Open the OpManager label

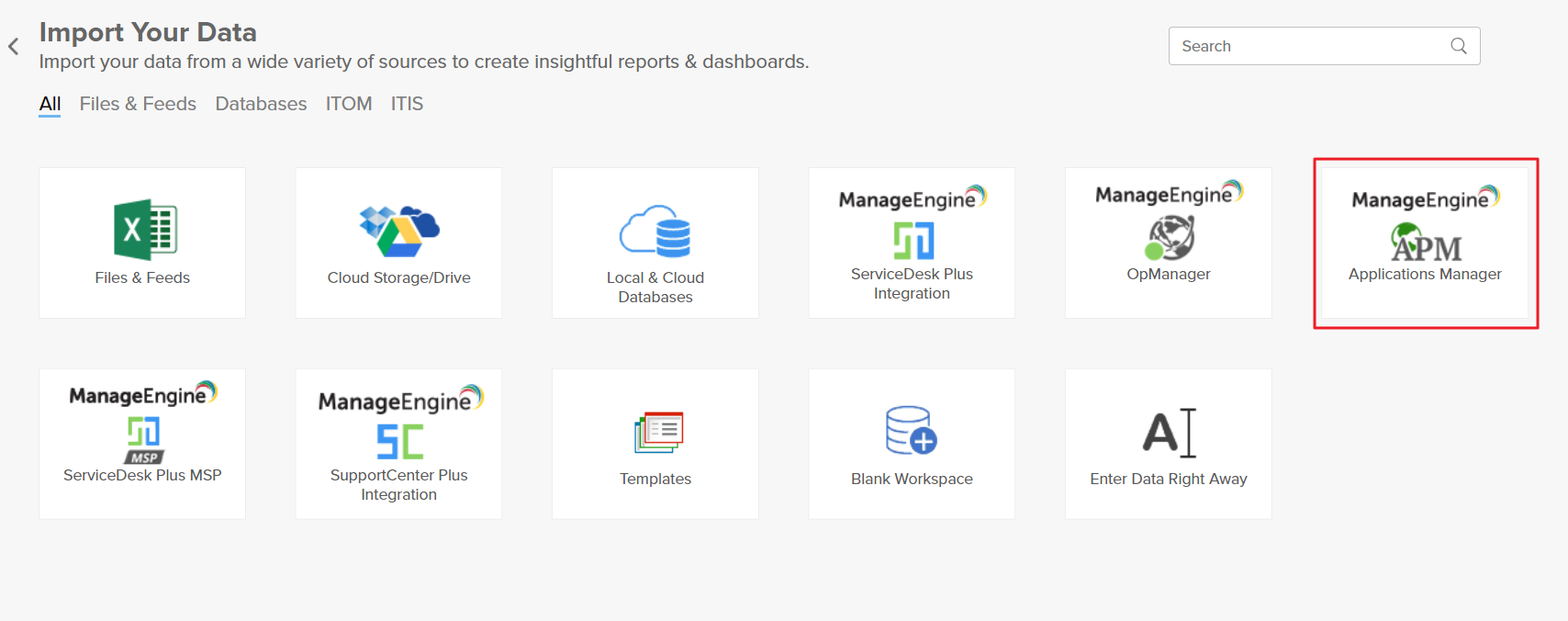tap(1169, 274)
